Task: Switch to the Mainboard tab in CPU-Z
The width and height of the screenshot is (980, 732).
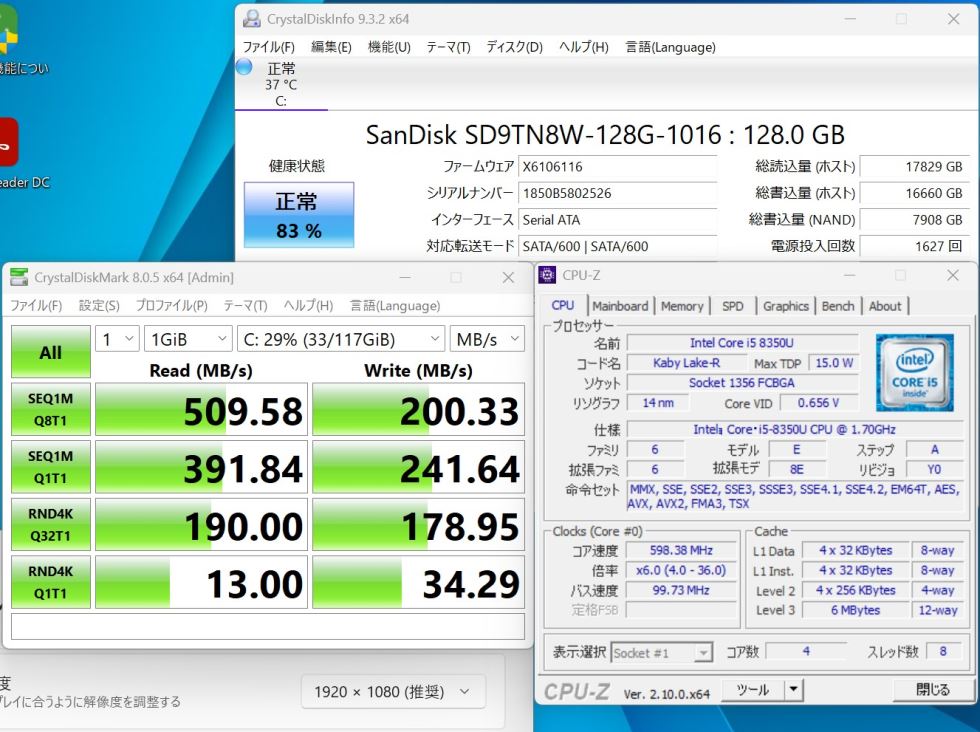Action: [620, 306]
